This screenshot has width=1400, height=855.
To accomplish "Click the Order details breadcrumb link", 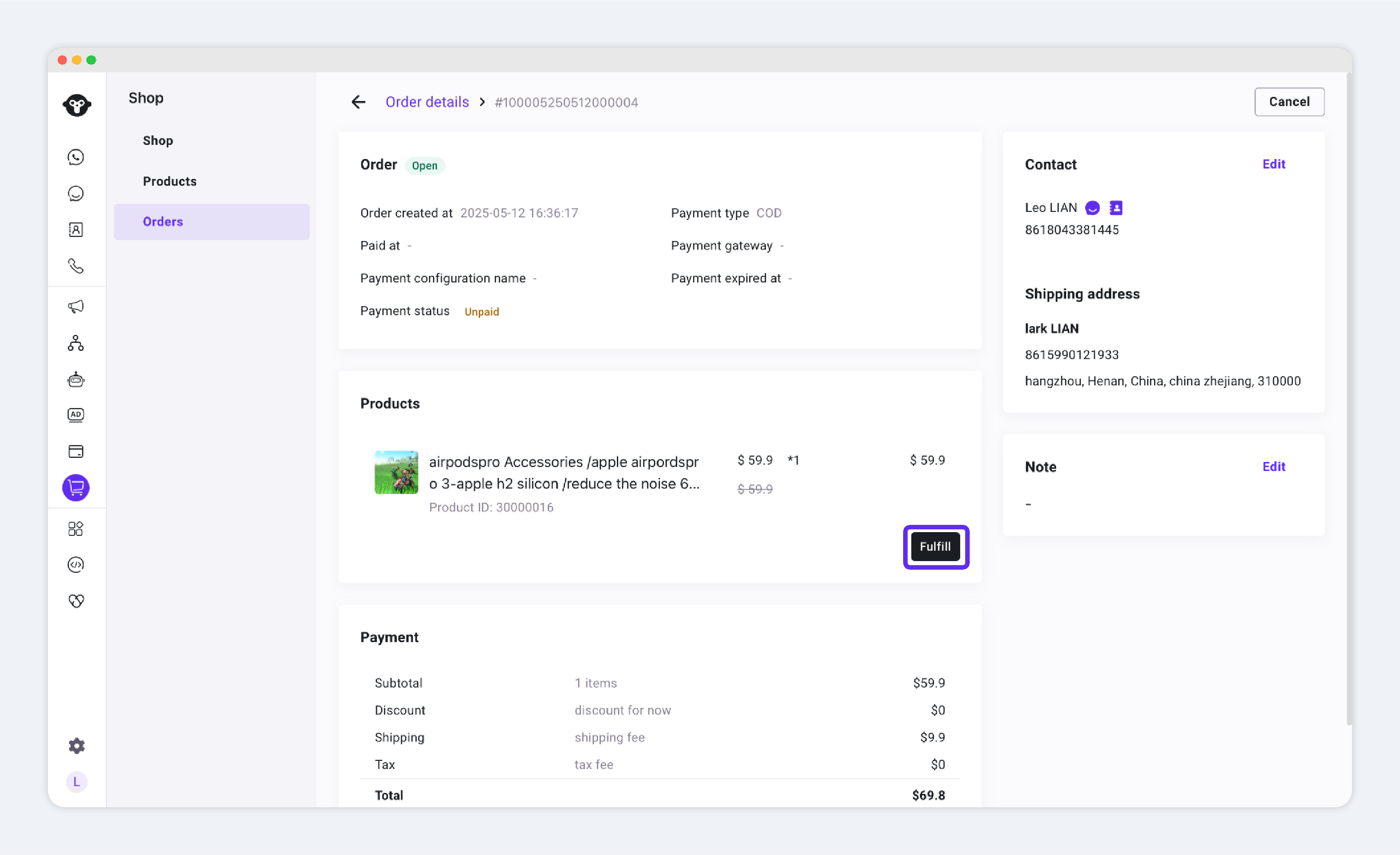I will coord(427,102).
